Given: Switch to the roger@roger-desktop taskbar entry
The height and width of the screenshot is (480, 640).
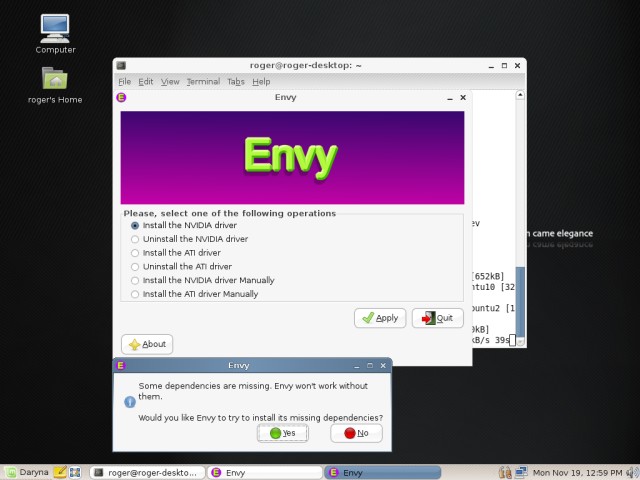Looking at the screenshot, I should tap(147, 473).
